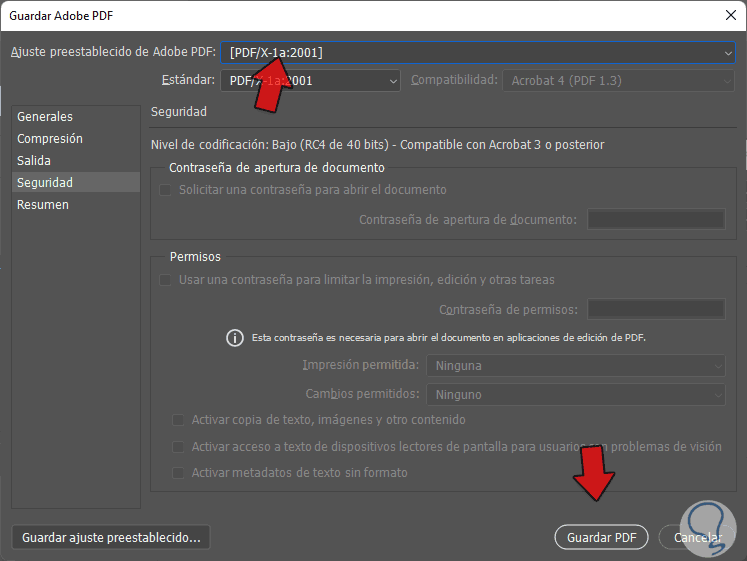Open the Compatibilidad Acrobat 4 dropdown
Screen dimensions: 747x561
[618, 80]
